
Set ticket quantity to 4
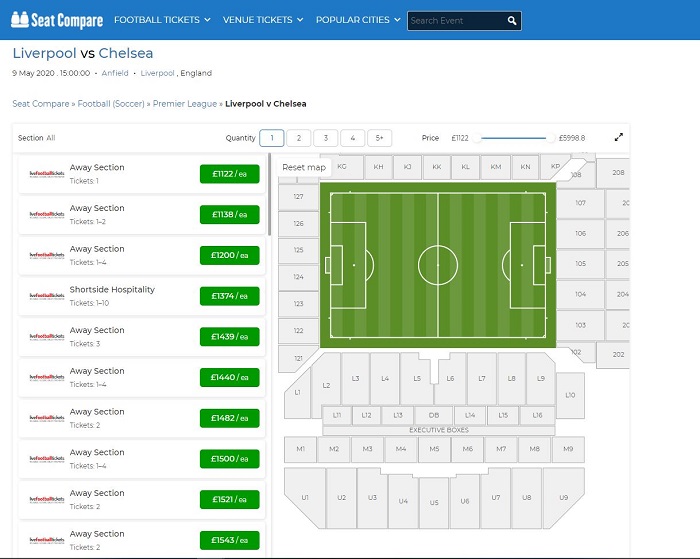point(352,138)
